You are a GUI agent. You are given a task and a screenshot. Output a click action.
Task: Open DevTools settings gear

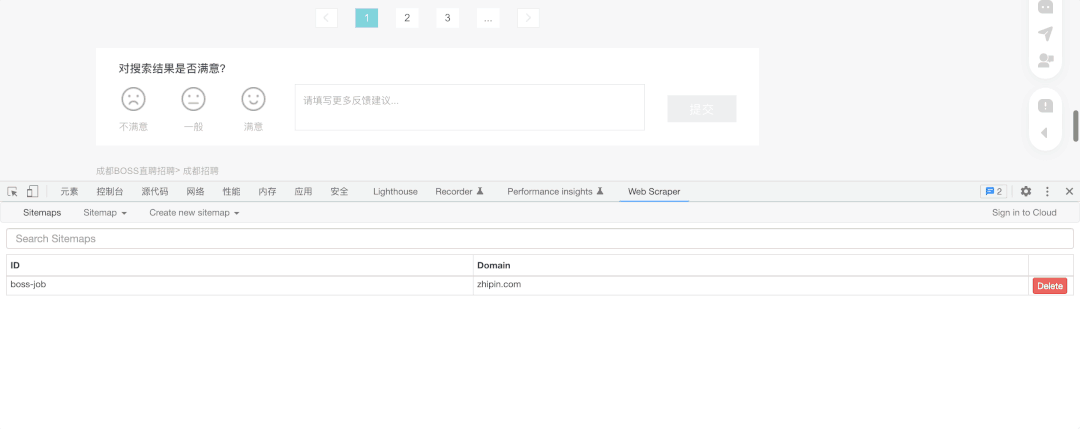[x=1025, y=191]
